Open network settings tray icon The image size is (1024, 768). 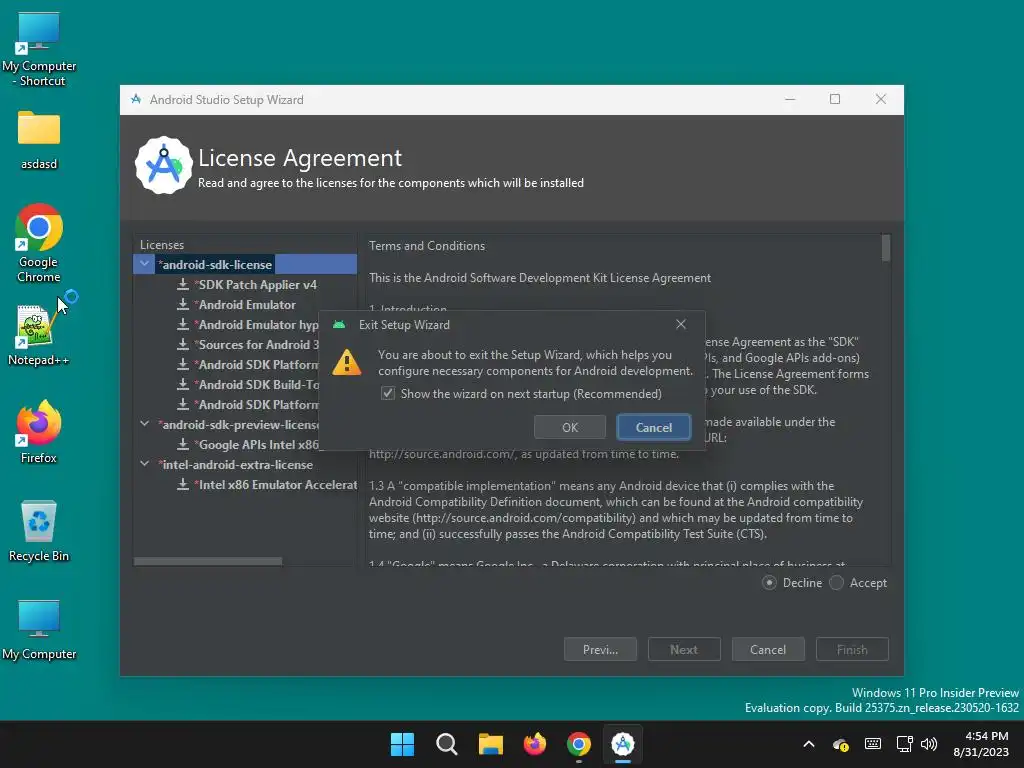pos(904,744)
